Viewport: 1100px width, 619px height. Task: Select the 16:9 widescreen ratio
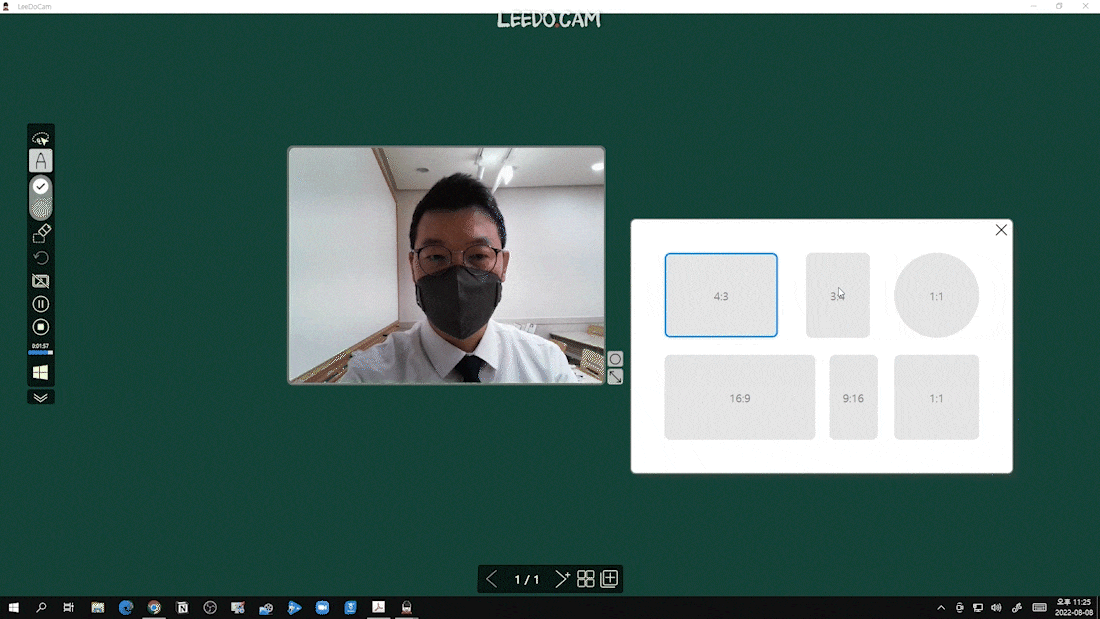[x=739, y=397]
